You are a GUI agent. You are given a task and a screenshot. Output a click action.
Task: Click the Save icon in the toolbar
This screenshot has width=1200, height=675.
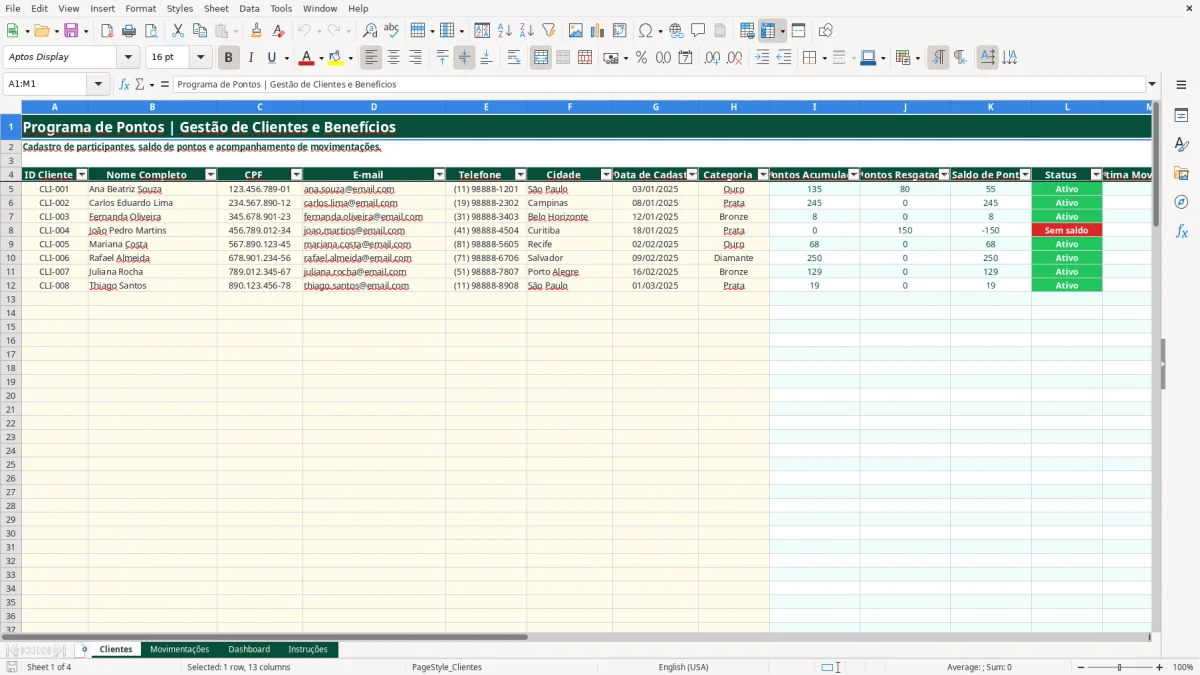pyautogui.click(x=70, y=31)
